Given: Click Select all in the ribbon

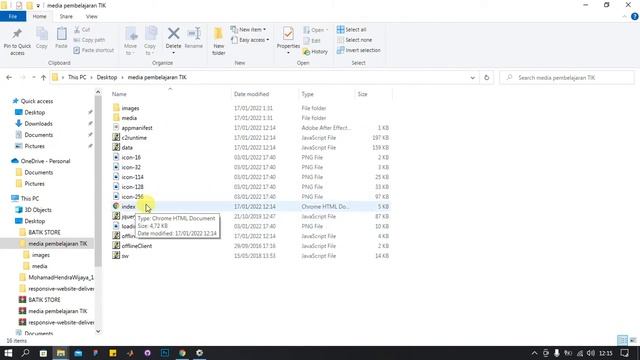Looking at the screenshot, I should (351, 30).
